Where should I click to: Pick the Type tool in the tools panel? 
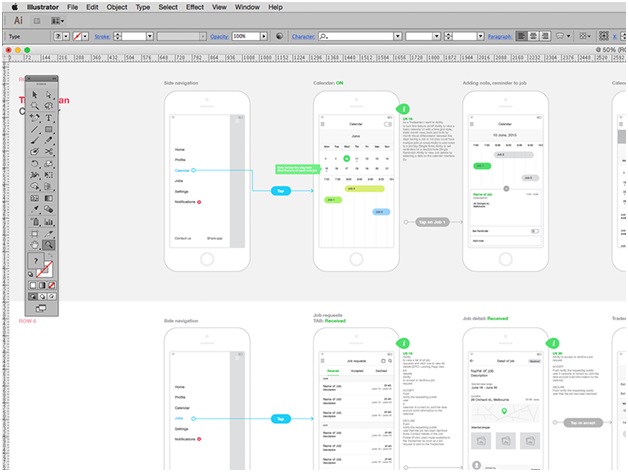pos(49,118)
